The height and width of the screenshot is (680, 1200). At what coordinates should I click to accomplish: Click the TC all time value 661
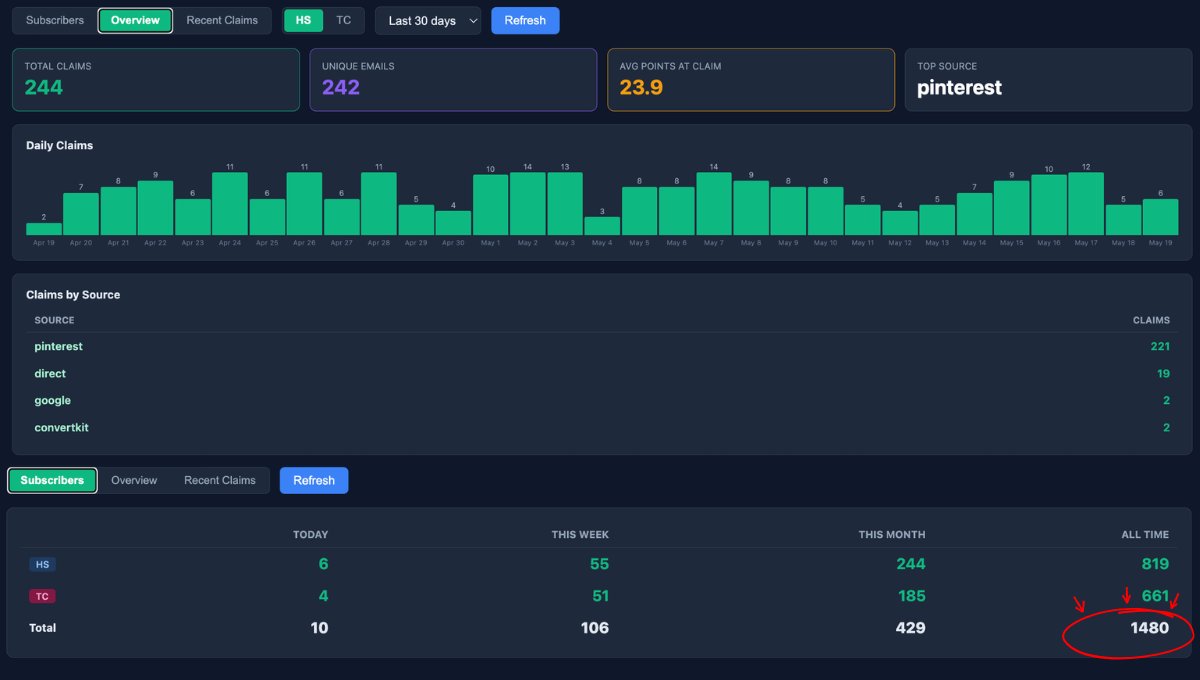(x=1155, y=596)
